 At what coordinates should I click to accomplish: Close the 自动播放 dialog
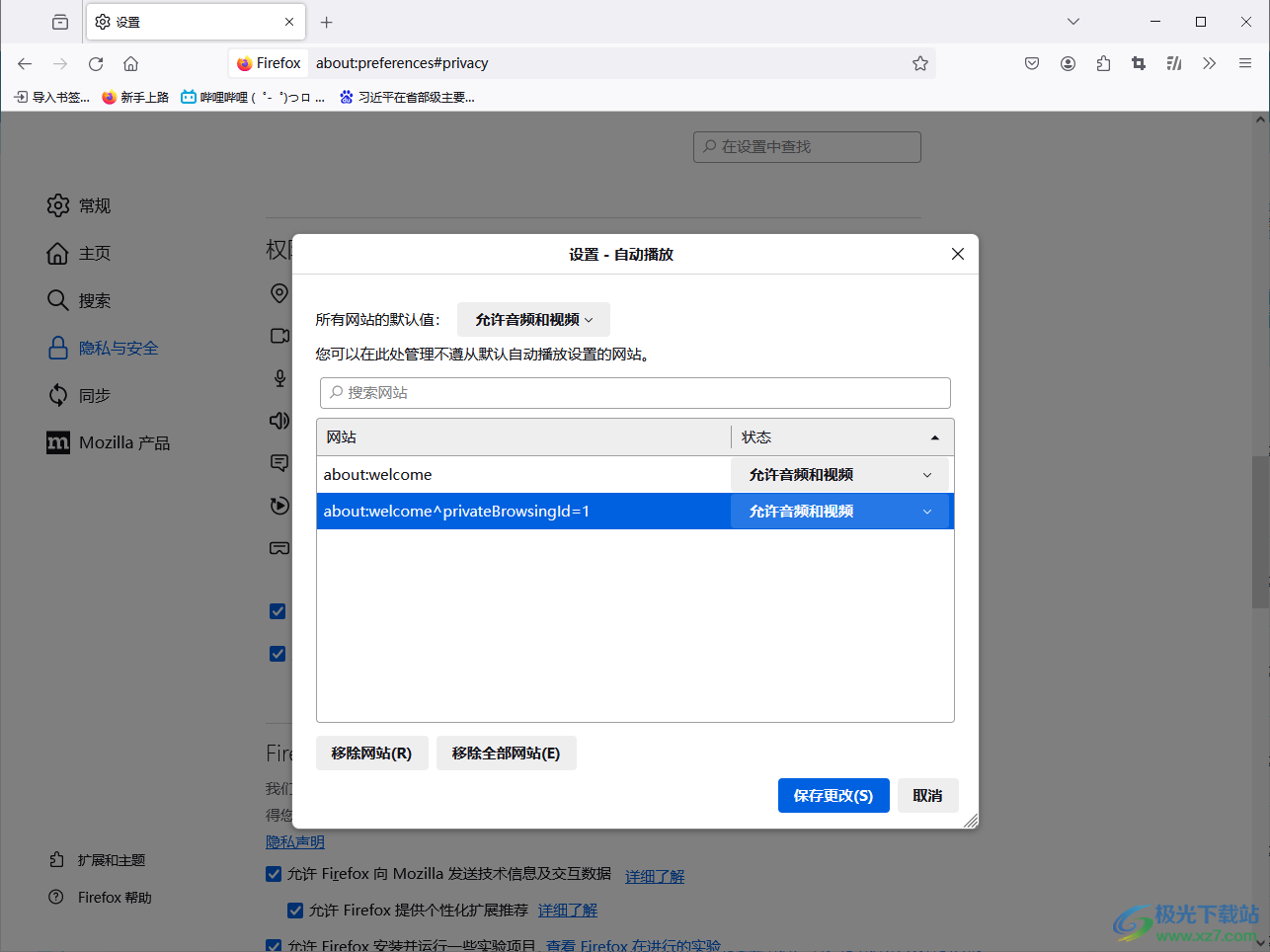coord(958,254)
